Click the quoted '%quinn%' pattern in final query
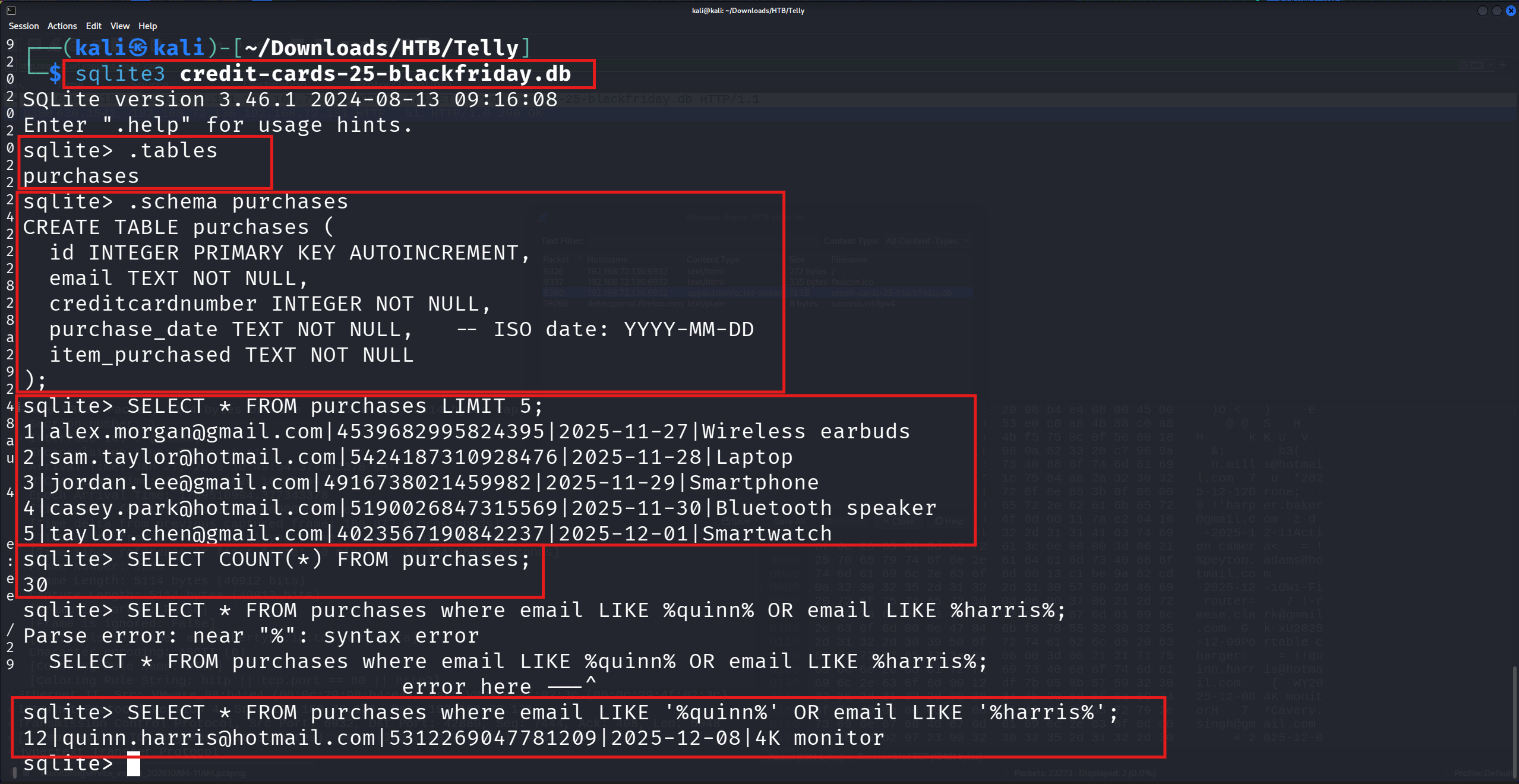The image size is (1519, 784). 722,713
